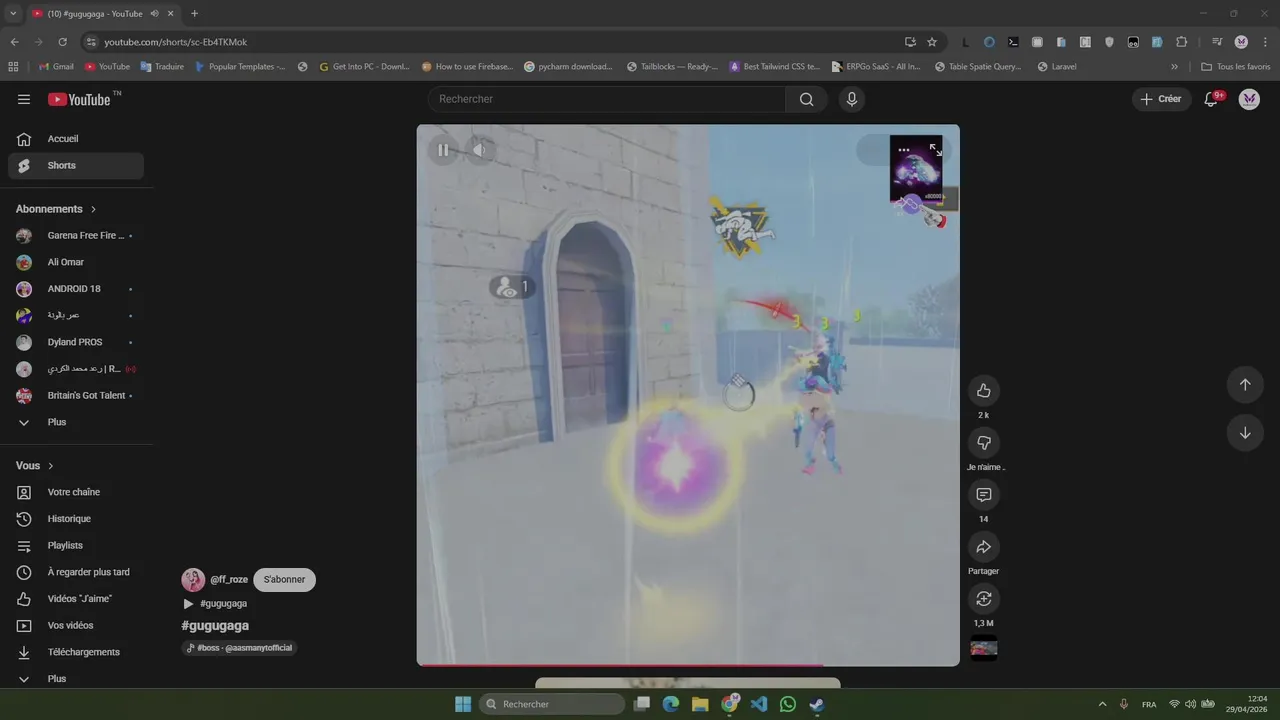Show hidden bookmarks with the double chevron
This screenshot has height=720, width=1280.
click(1174, 67)
